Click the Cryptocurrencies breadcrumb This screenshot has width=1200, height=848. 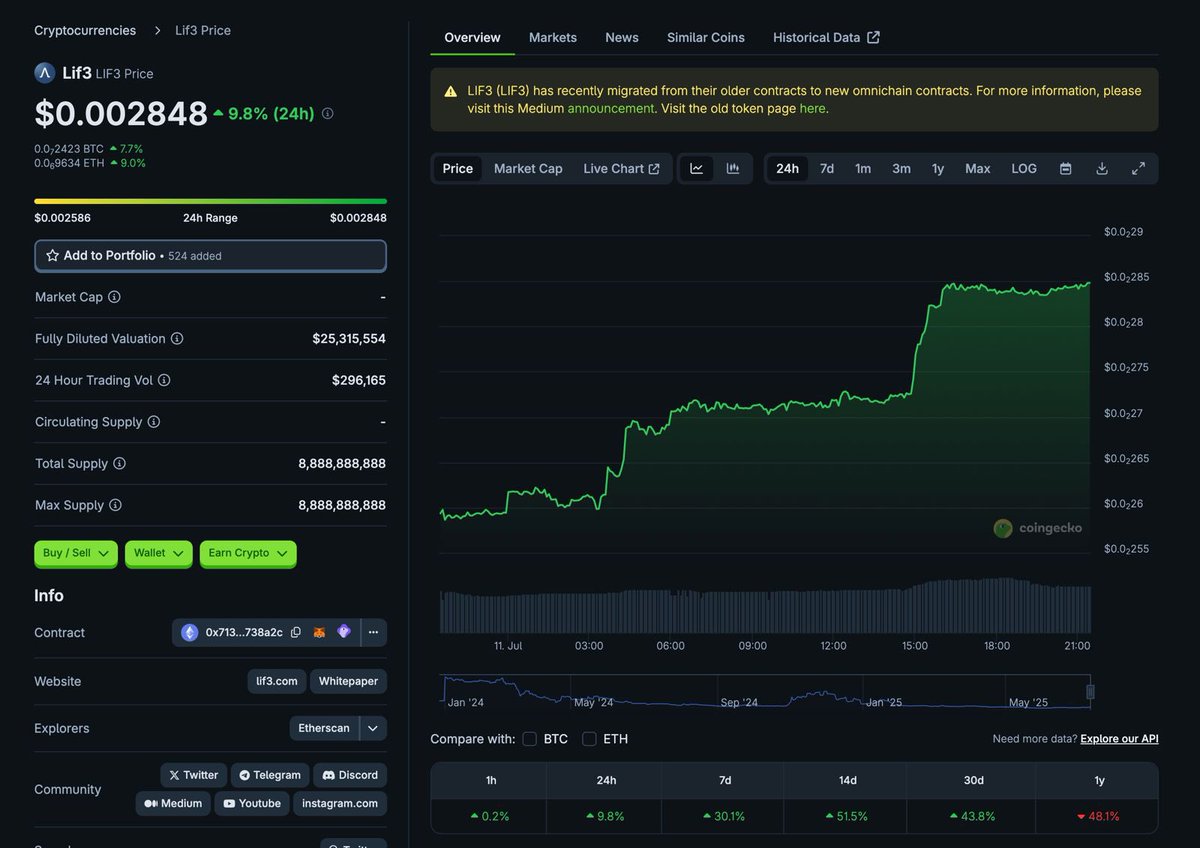tap(85, 30)
